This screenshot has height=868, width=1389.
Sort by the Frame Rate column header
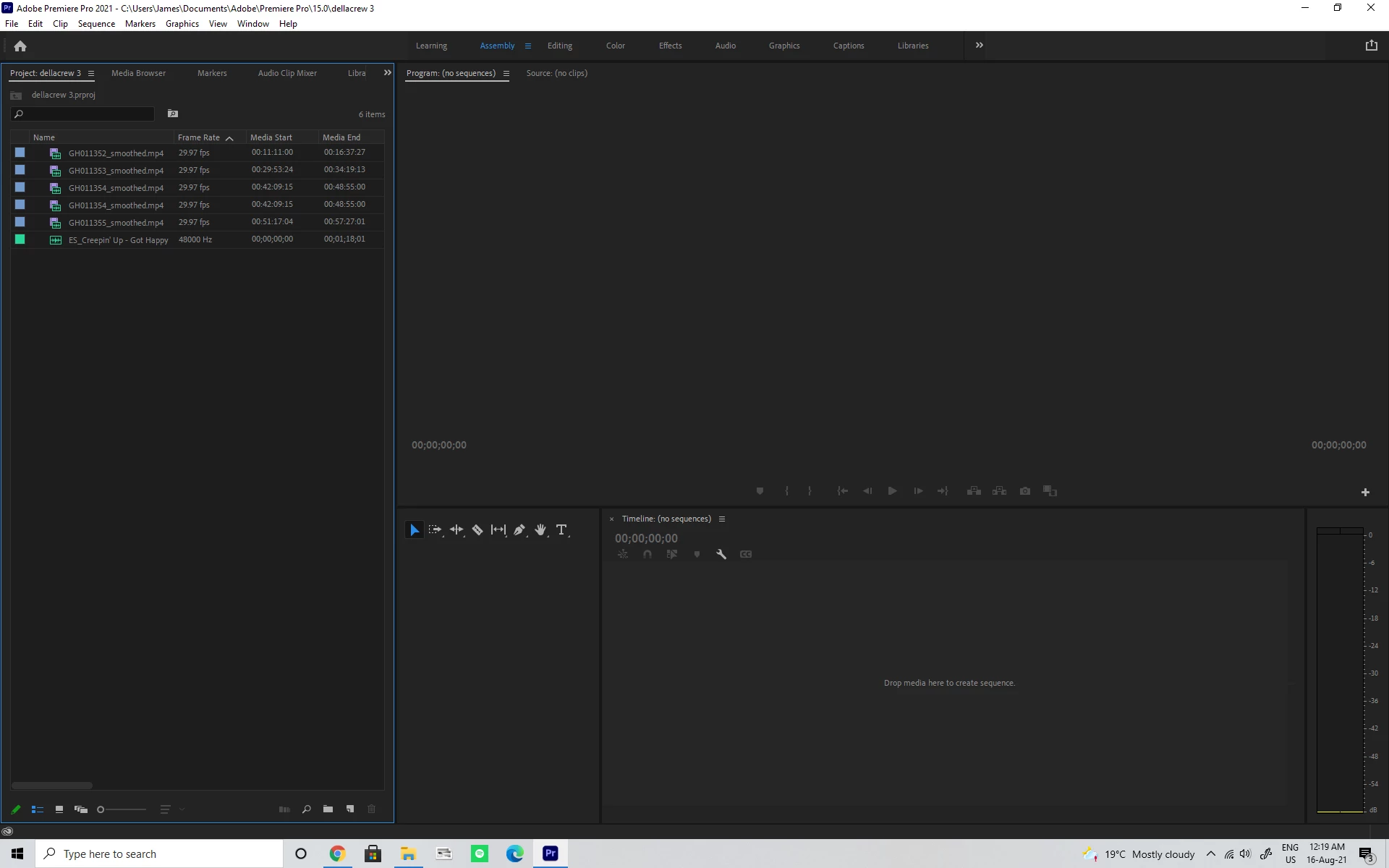[199, 137]
